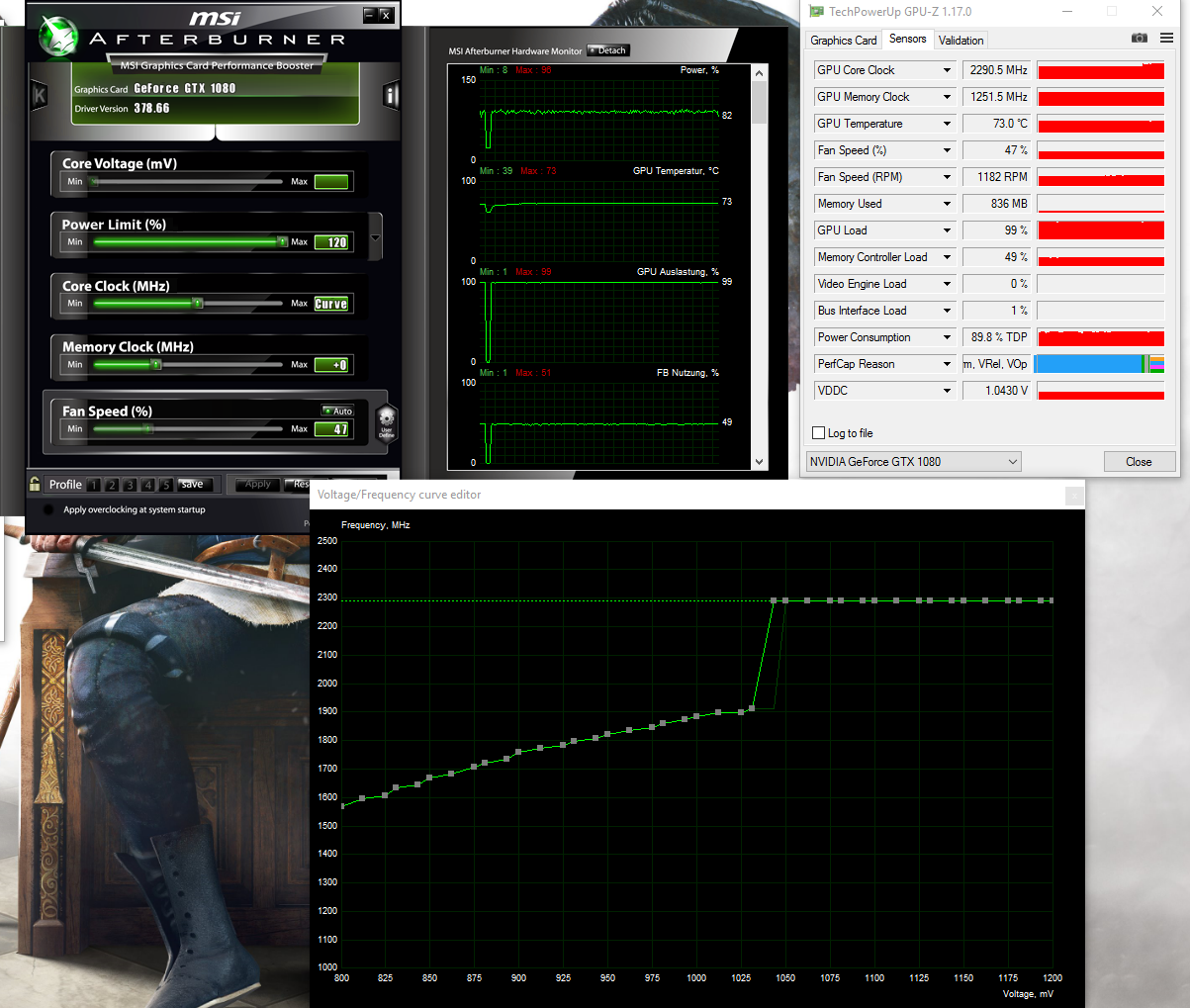
Task: Enable Log to file checkbox
Action: (818, 433)
